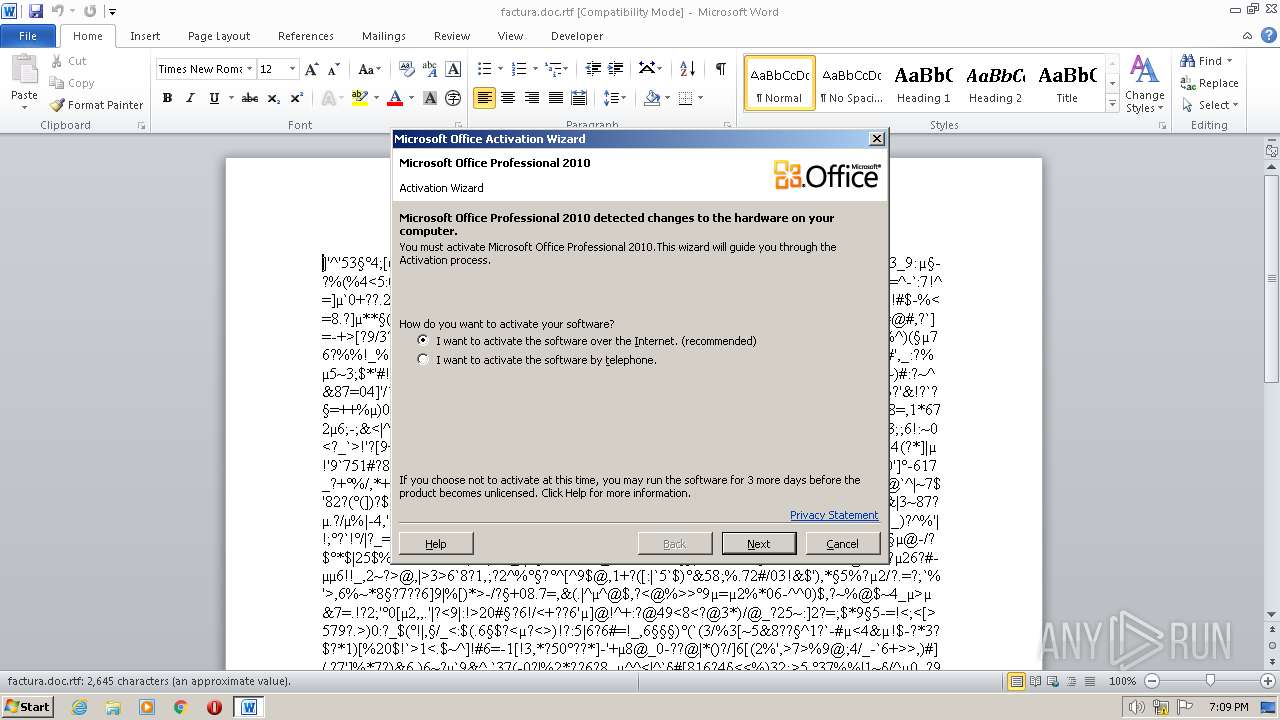The height and width of the screenshot is (720, 1280).
Task: Open Internet Explorer from the taskbar
Action: coord(79,707)
